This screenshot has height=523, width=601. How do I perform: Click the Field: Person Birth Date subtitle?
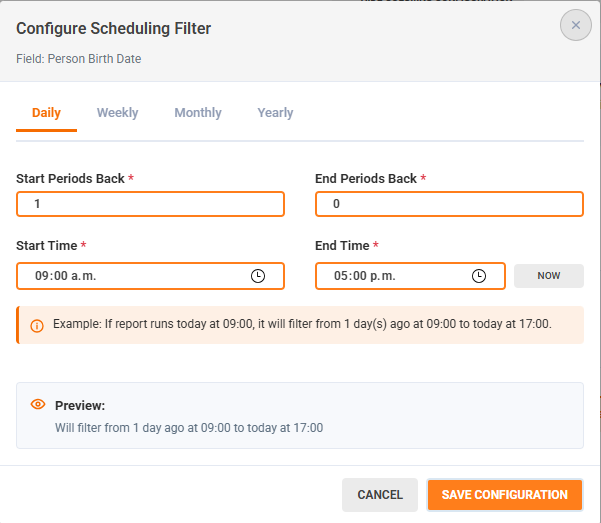click(x=79, y=59)
